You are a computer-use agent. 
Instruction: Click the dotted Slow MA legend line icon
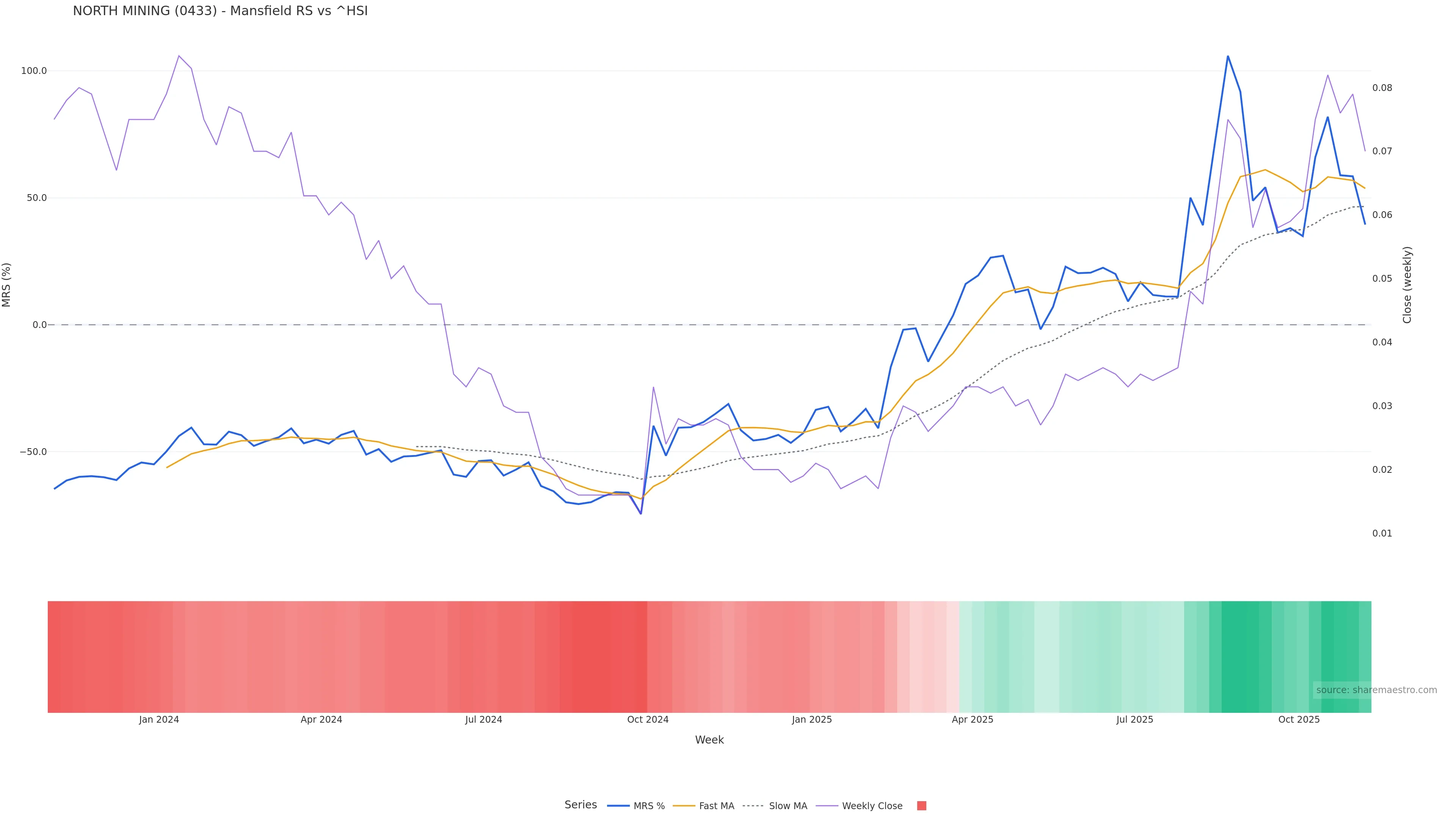(x=753, y=806)
